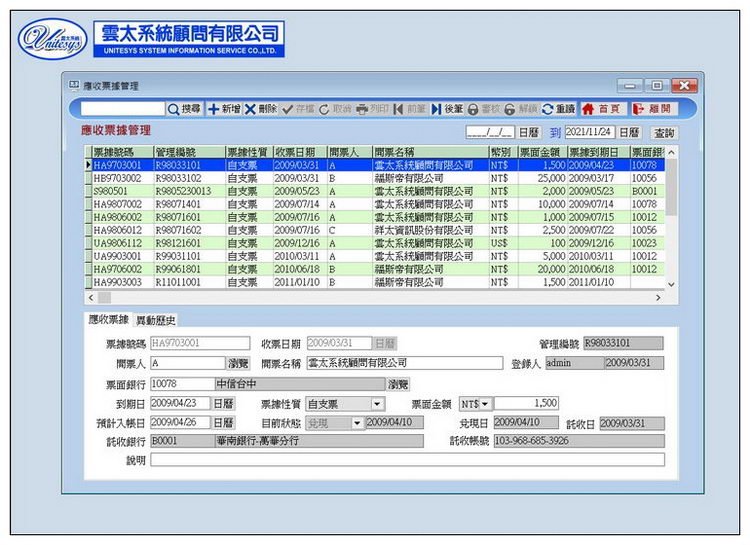Switch to the 異動歷史 tab

pos(156,320)
